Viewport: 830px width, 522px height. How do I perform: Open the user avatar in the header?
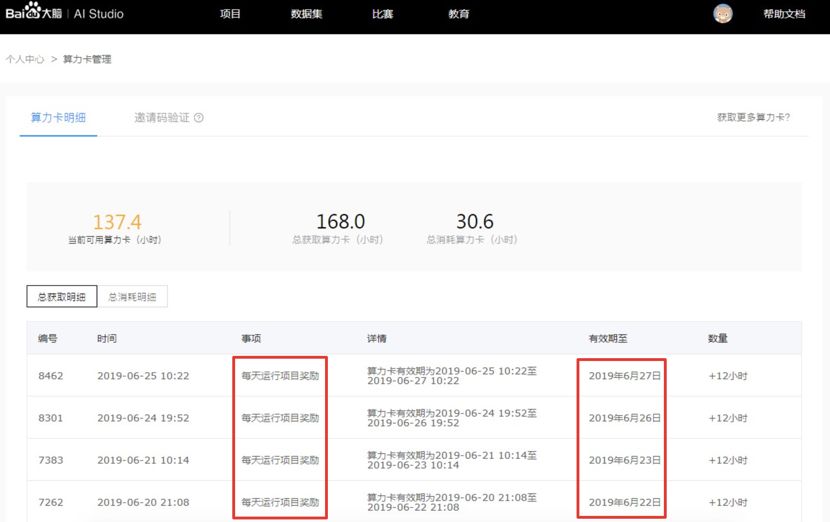tap(723, 14)
